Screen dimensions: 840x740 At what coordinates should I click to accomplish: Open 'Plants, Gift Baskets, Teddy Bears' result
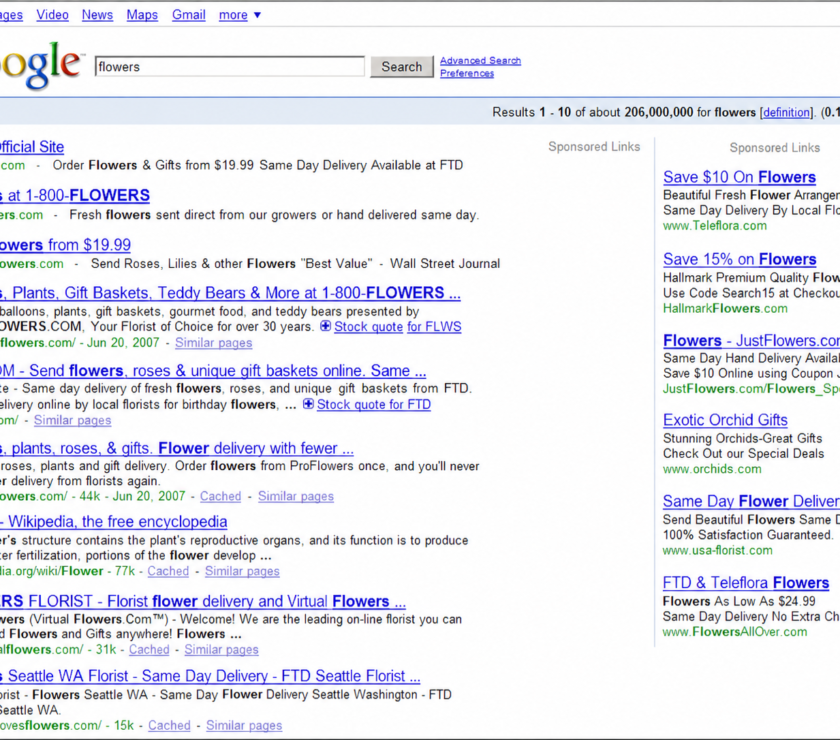point(230,293)
